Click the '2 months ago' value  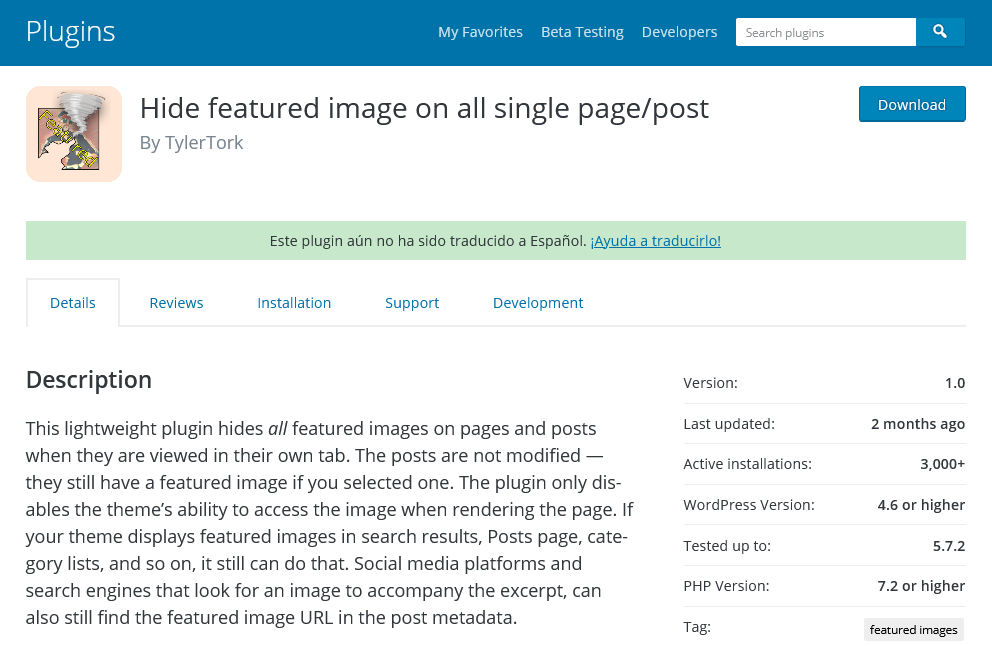tap(917, 424)
